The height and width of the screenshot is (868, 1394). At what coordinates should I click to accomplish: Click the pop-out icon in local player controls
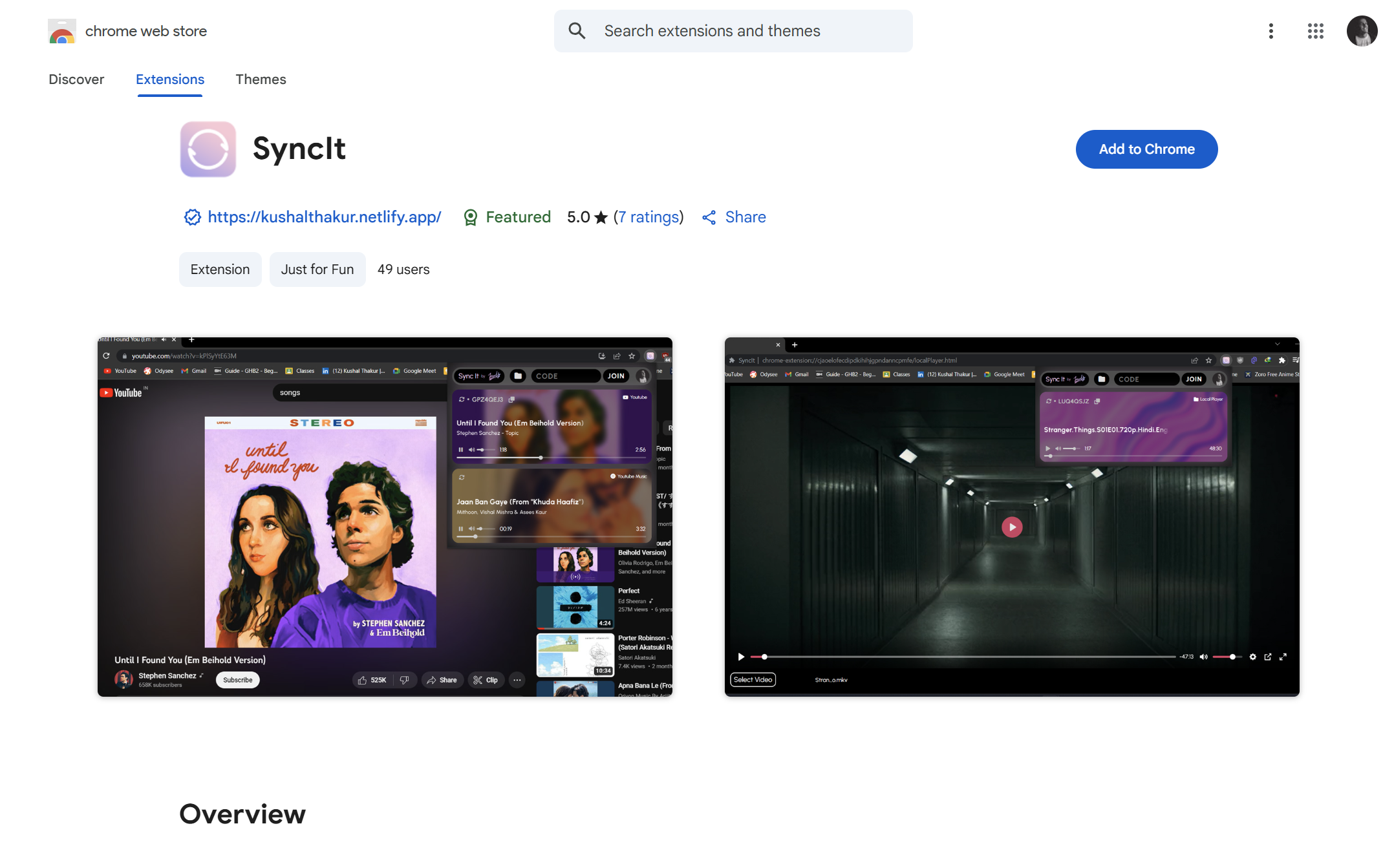pyautogui.click(x=1268, y=657)
